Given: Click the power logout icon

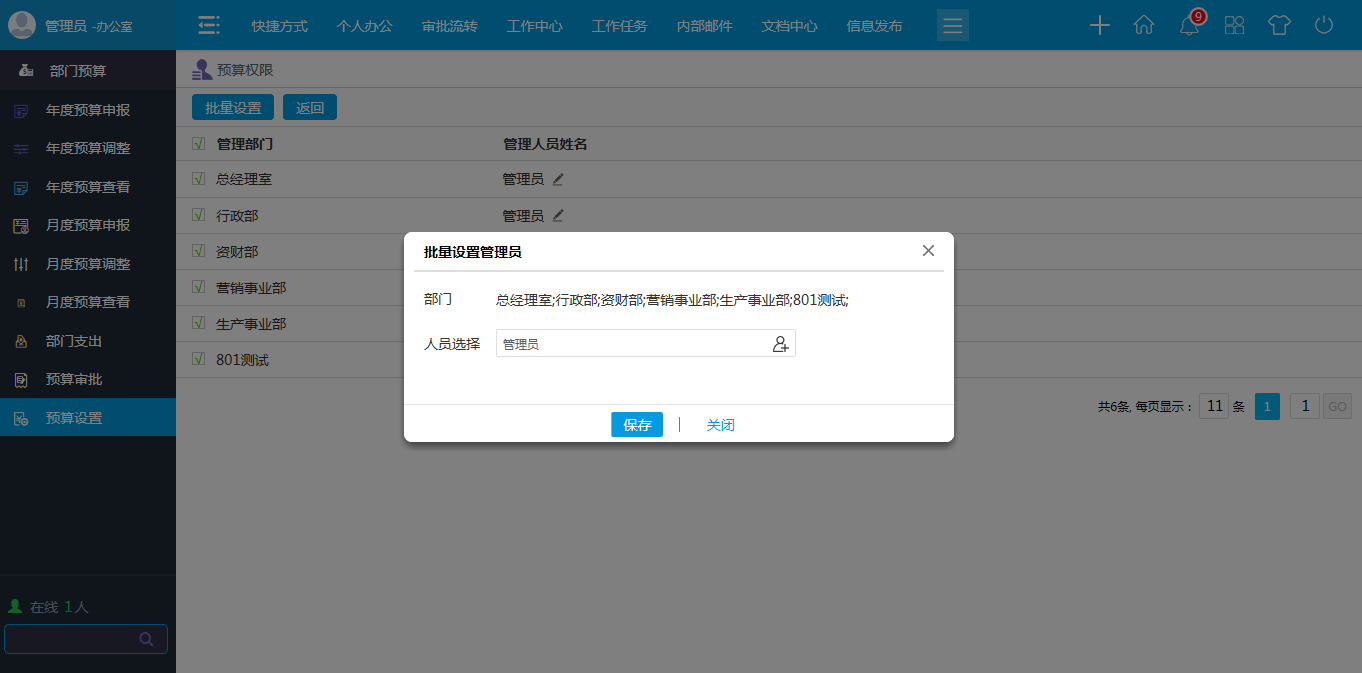Looking at the screenshot, I should pos(1323,25).
